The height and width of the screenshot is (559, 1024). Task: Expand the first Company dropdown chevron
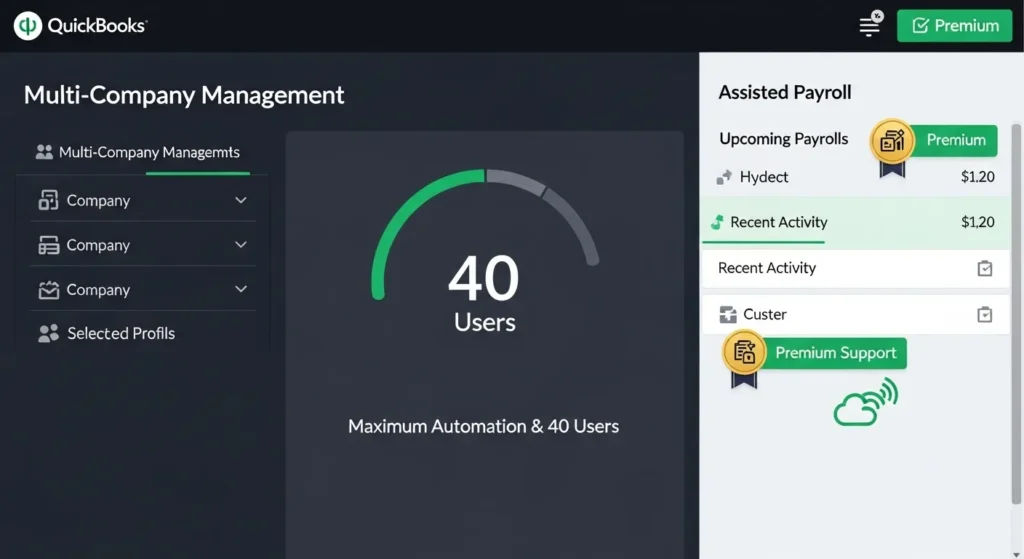[240, 201]
